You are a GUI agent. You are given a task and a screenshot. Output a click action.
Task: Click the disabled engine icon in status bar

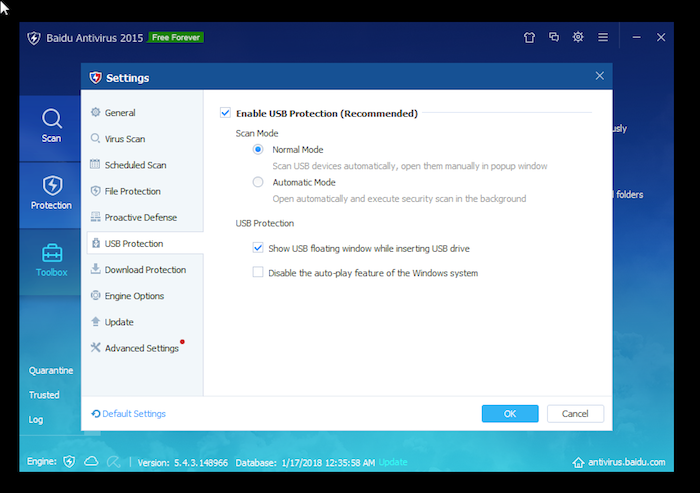113,461
